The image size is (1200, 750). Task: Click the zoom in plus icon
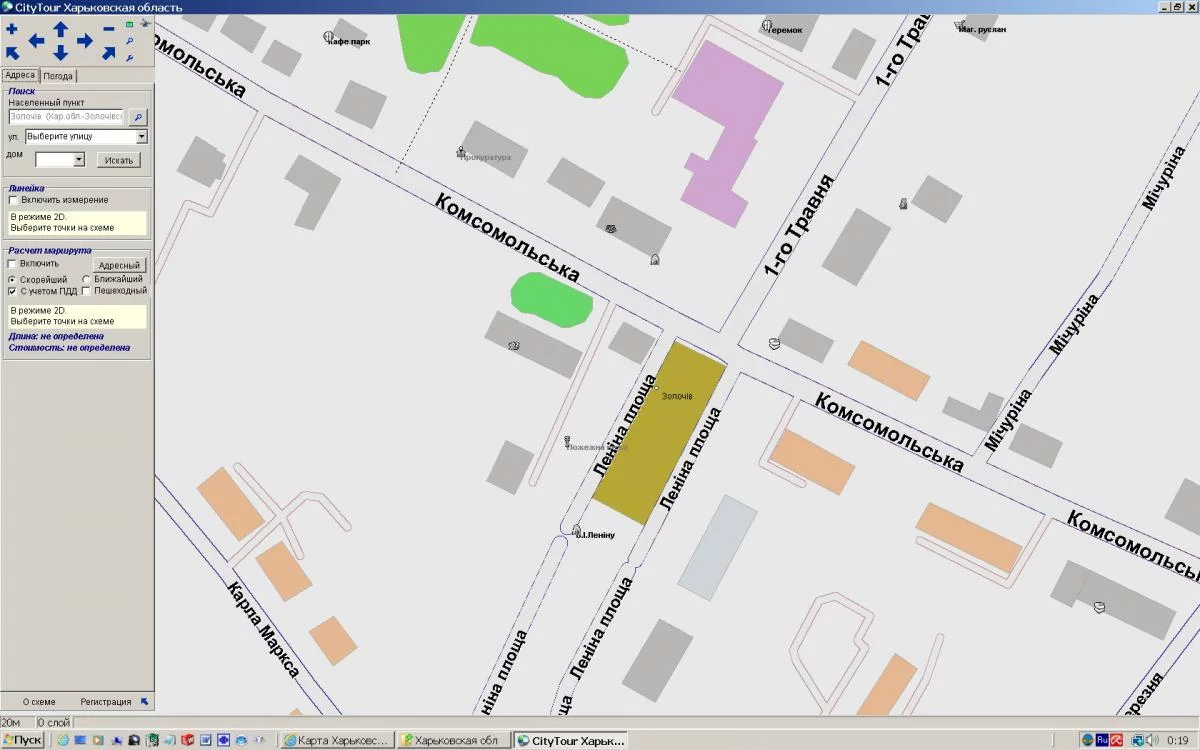tap(12, 29)
